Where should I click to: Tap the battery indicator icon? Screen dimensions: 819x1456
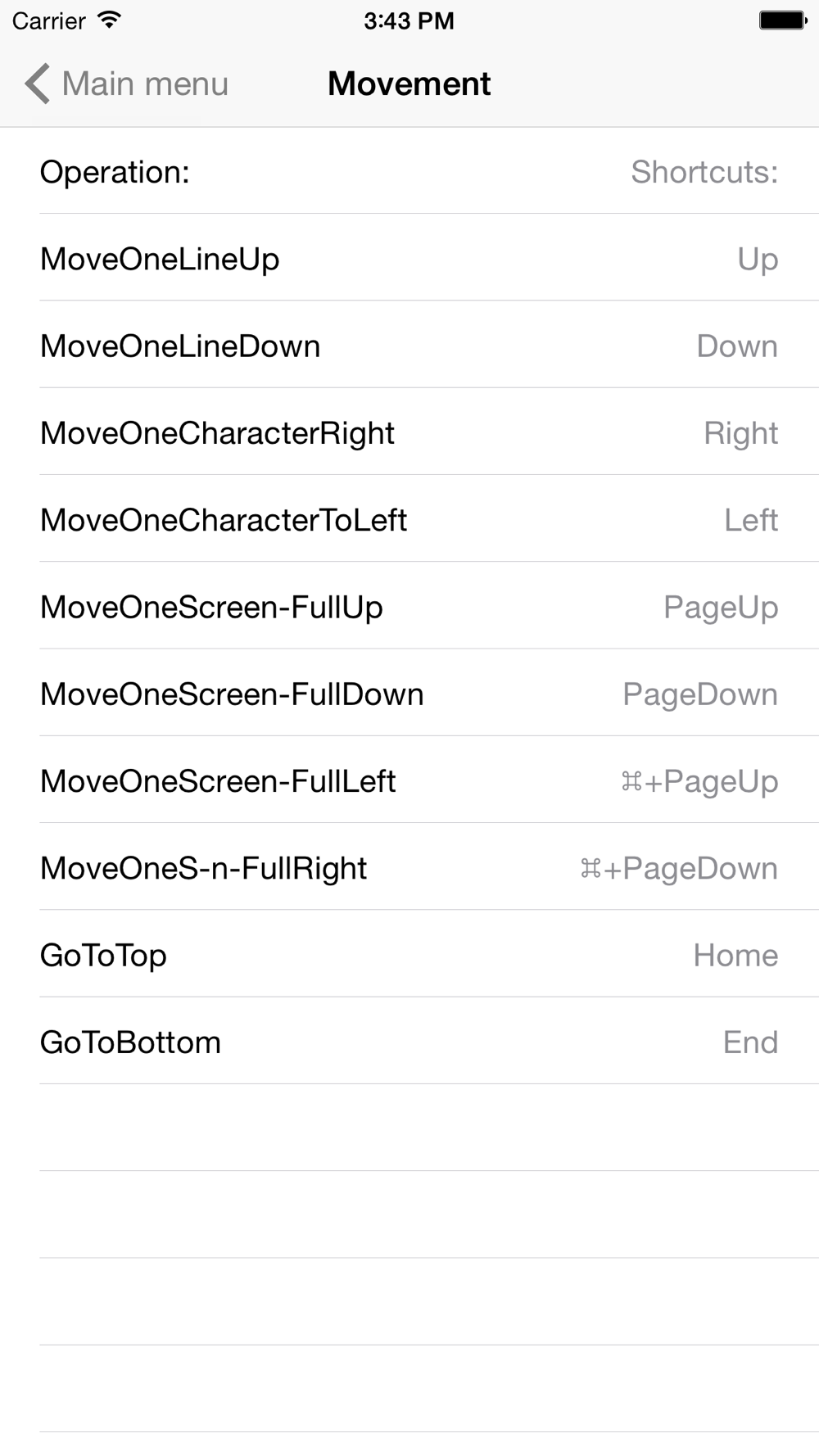(x=783, y=20)
